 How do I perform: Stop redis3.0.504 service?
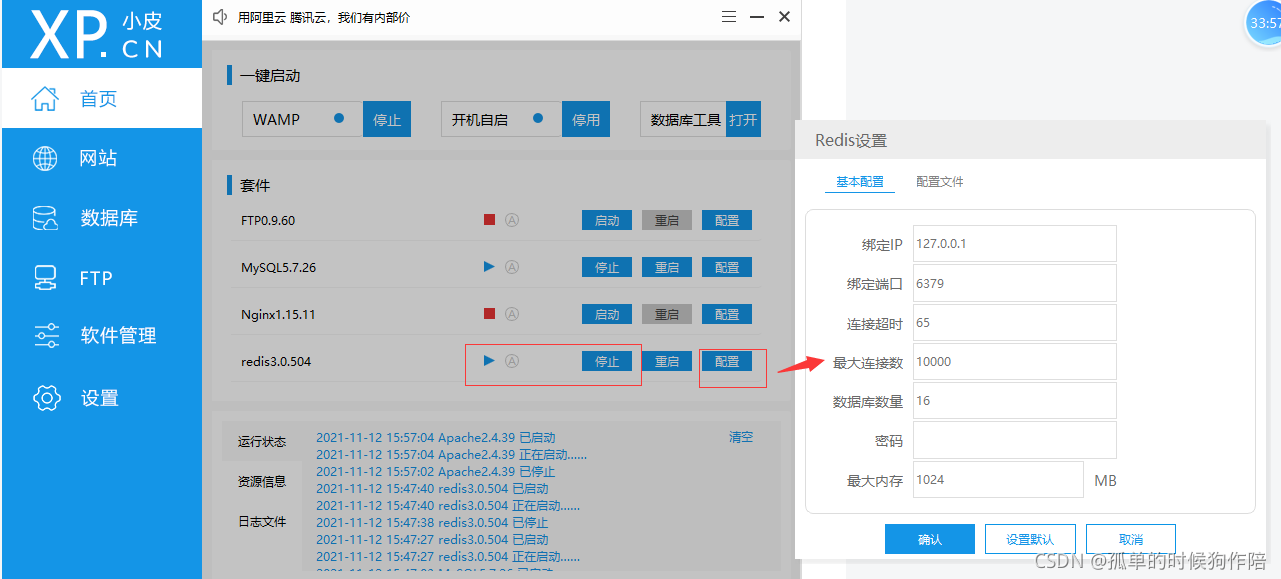pos(607,361)
